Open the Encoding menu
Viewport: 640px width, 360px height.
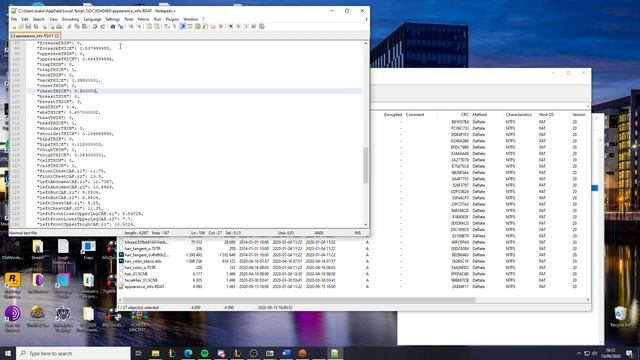pos(71,19)
